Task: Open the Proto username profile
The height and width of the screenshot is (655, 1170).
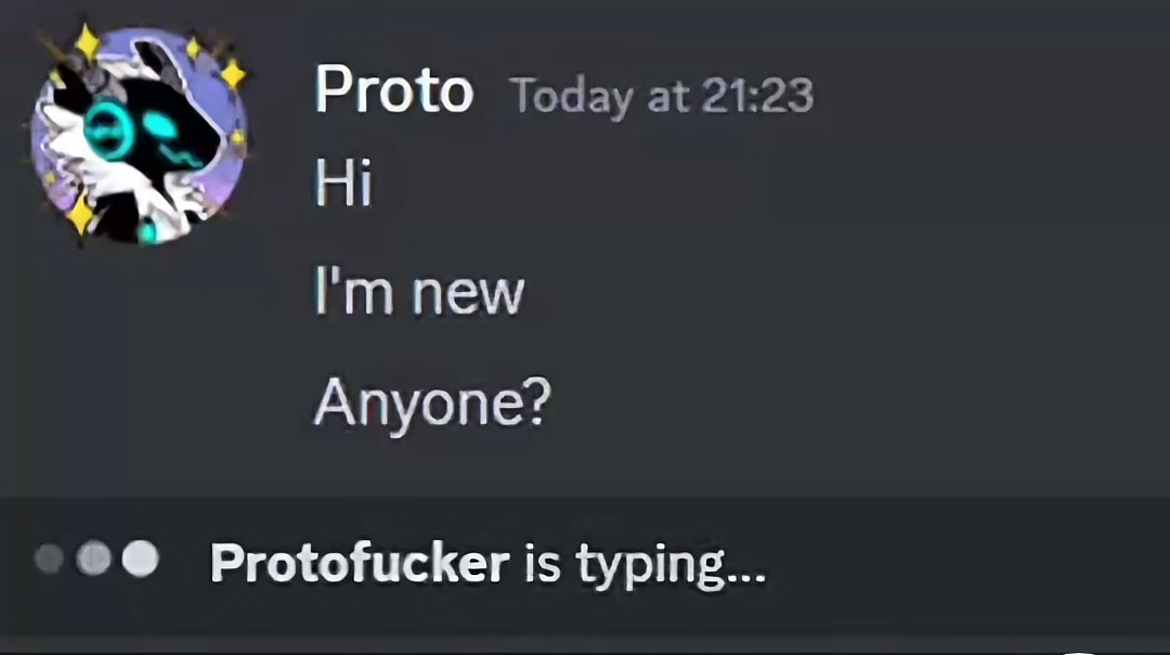Action: click(x=394, y=92)
